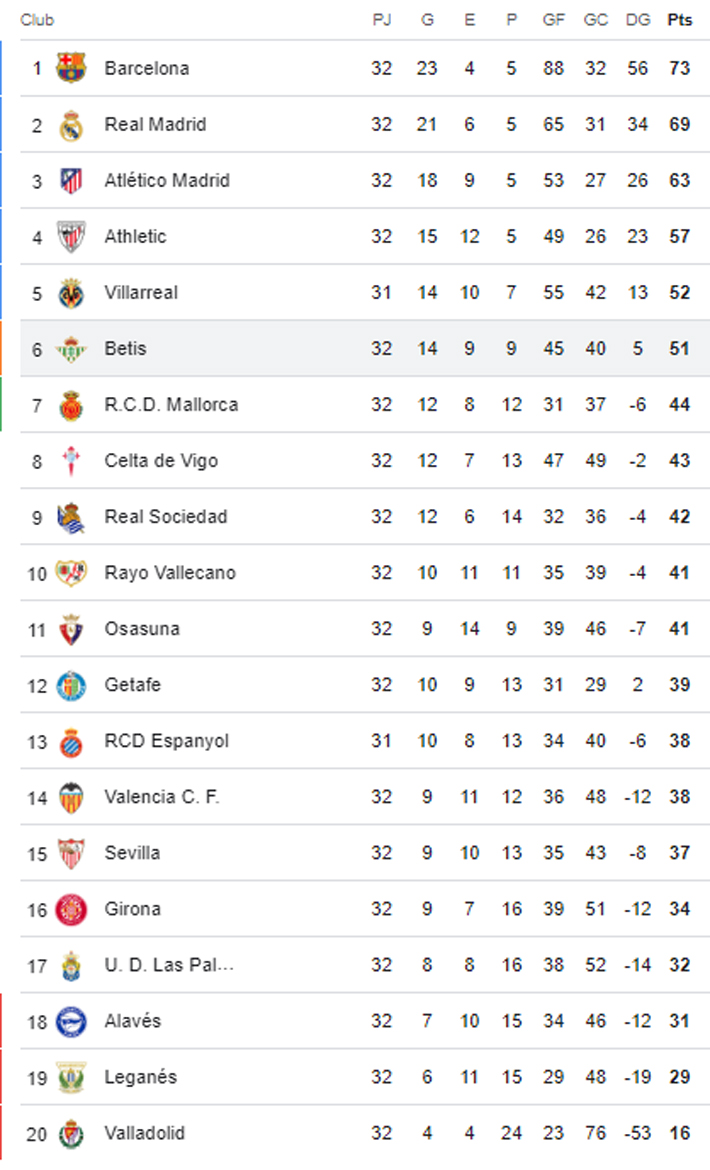Click the Villarreal yellow crest
The image size is (710, 1170).
71,292
